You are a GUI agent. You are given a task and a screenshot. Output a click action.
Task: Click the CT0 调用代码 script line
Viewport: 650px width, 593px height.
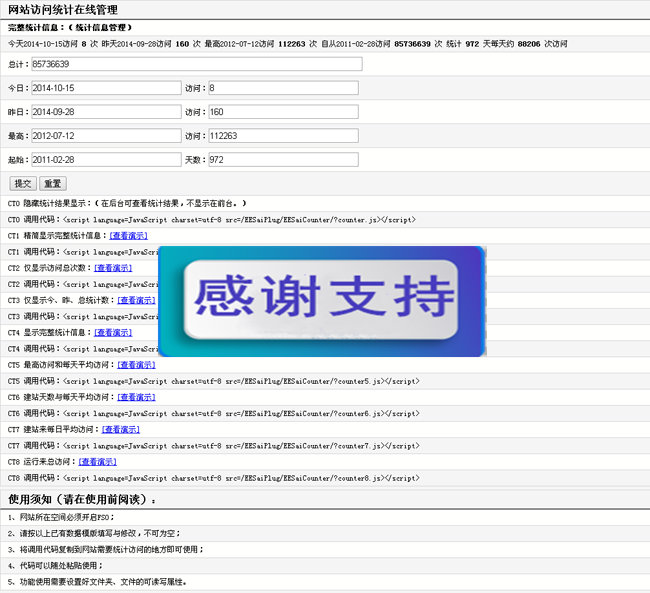pos(212,220)
